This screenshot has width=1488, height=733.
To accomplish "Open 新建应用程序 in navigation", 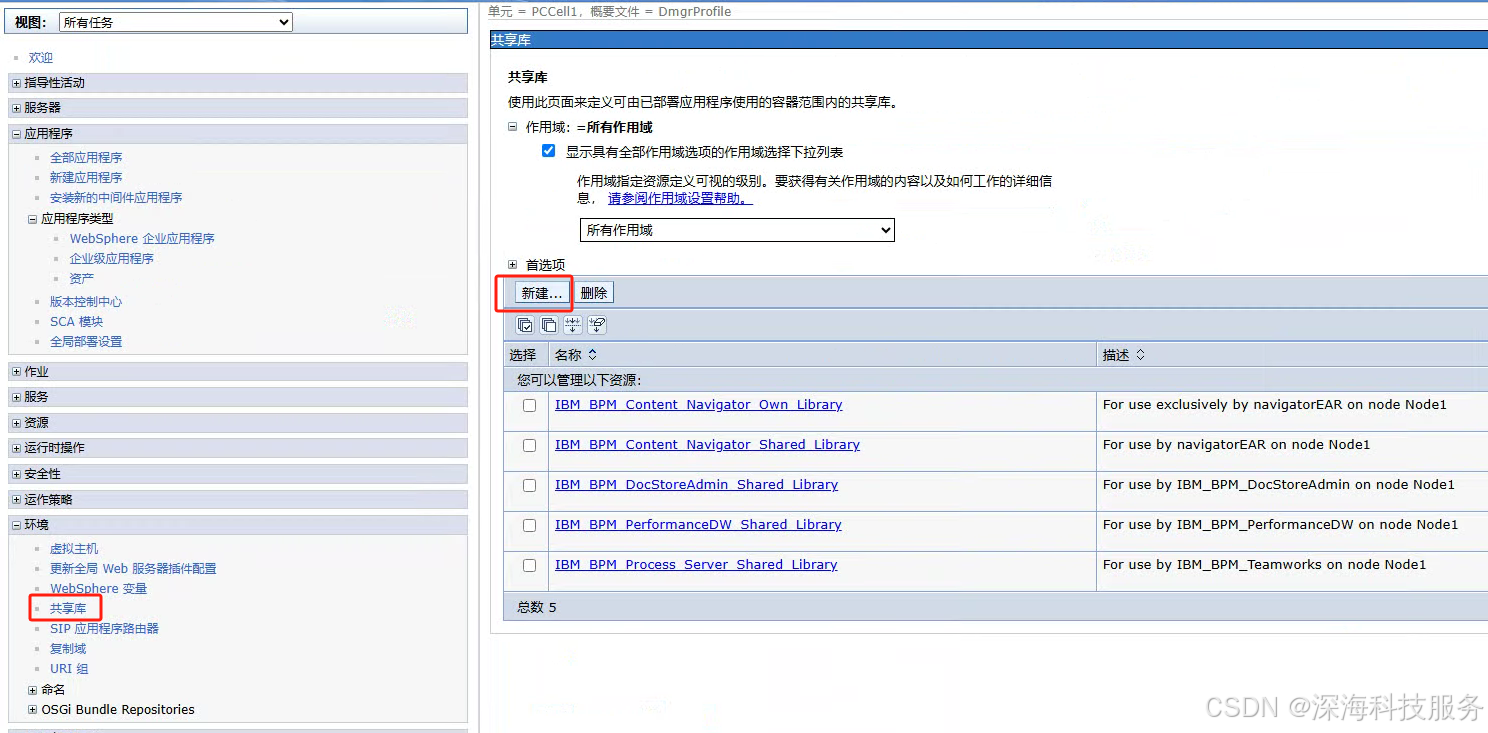I will (x=86, y=178).
